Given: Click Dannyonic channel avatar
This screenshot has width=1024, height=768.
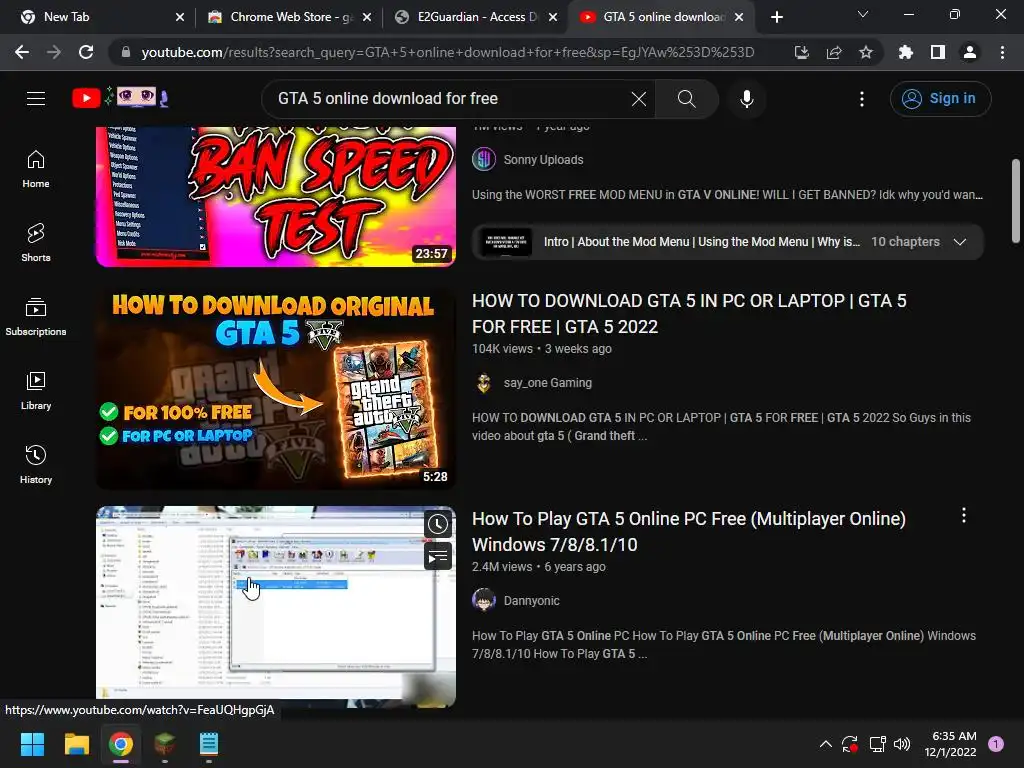Looking at the screenshot, I should click(x=484, y=600).
